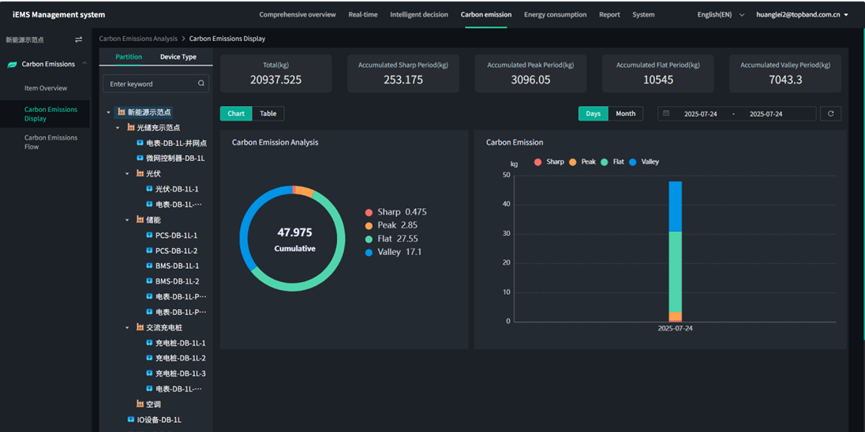Select 充电桩-DB-1L-2 in the tree
This screenshot has width=865, height=432.
coord(180,358)
